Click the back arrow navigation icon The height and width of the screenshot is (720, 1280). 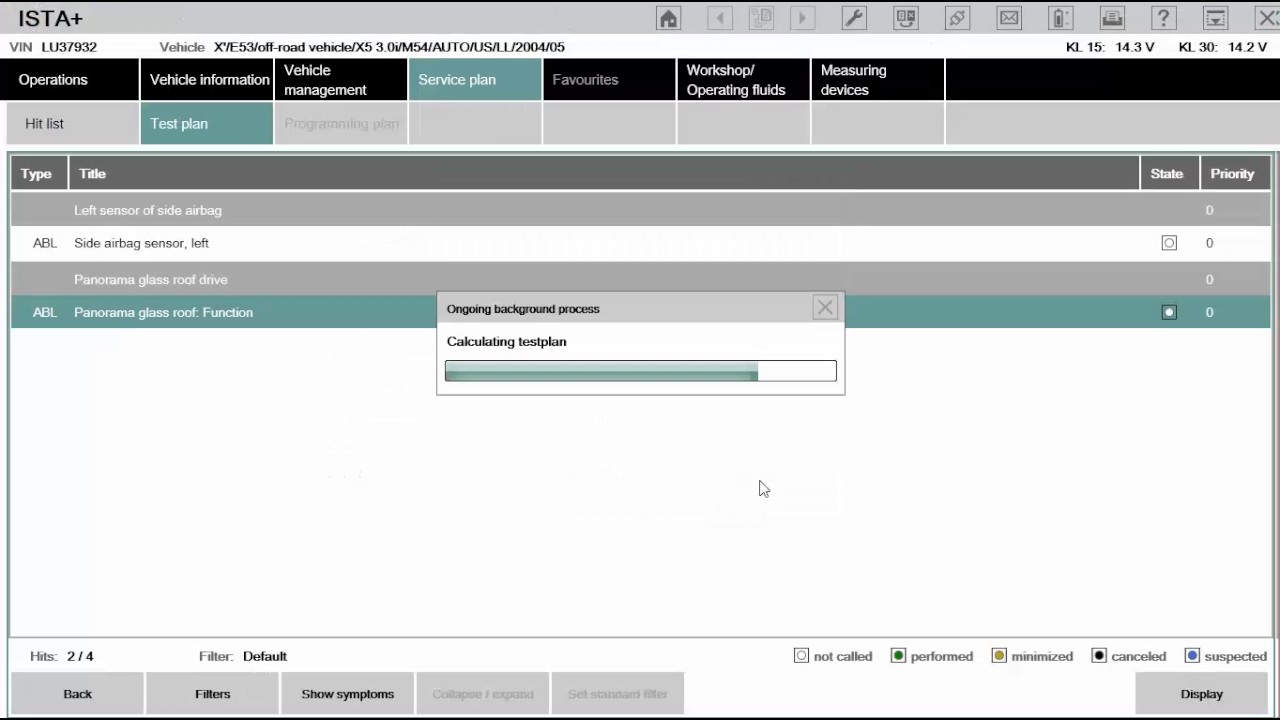(720, 18)
